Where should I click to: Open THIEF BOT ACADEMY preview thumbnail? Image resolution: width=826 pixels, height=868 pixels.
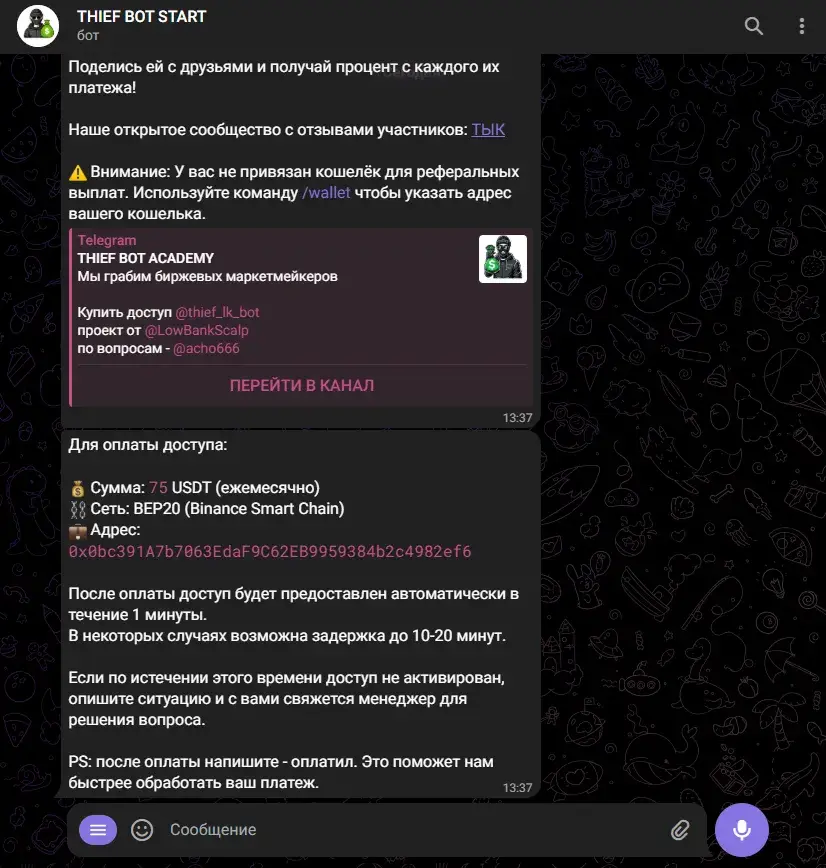(503, 259)
